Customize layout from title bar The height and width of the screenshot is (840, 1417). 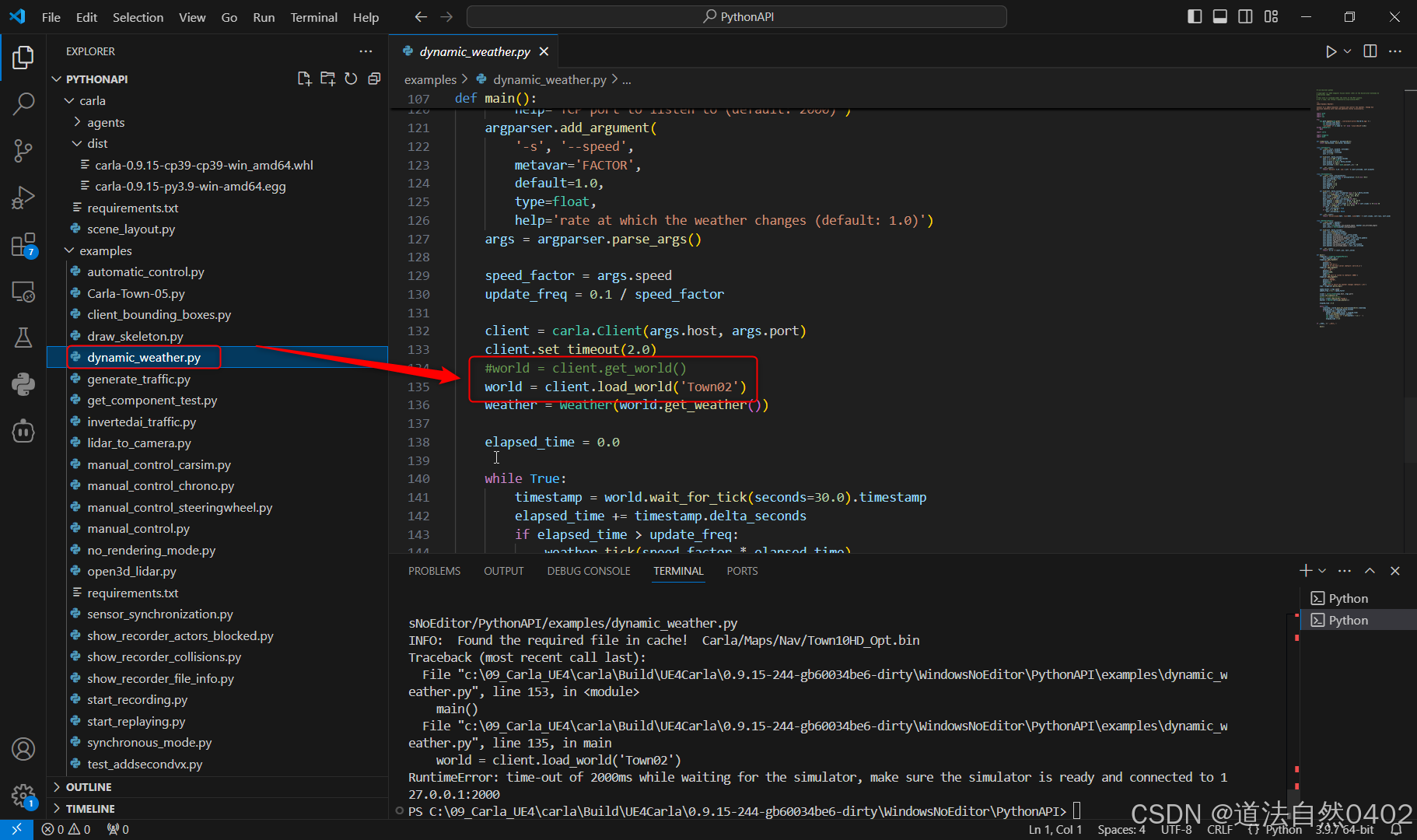(x=1271, y=17)
